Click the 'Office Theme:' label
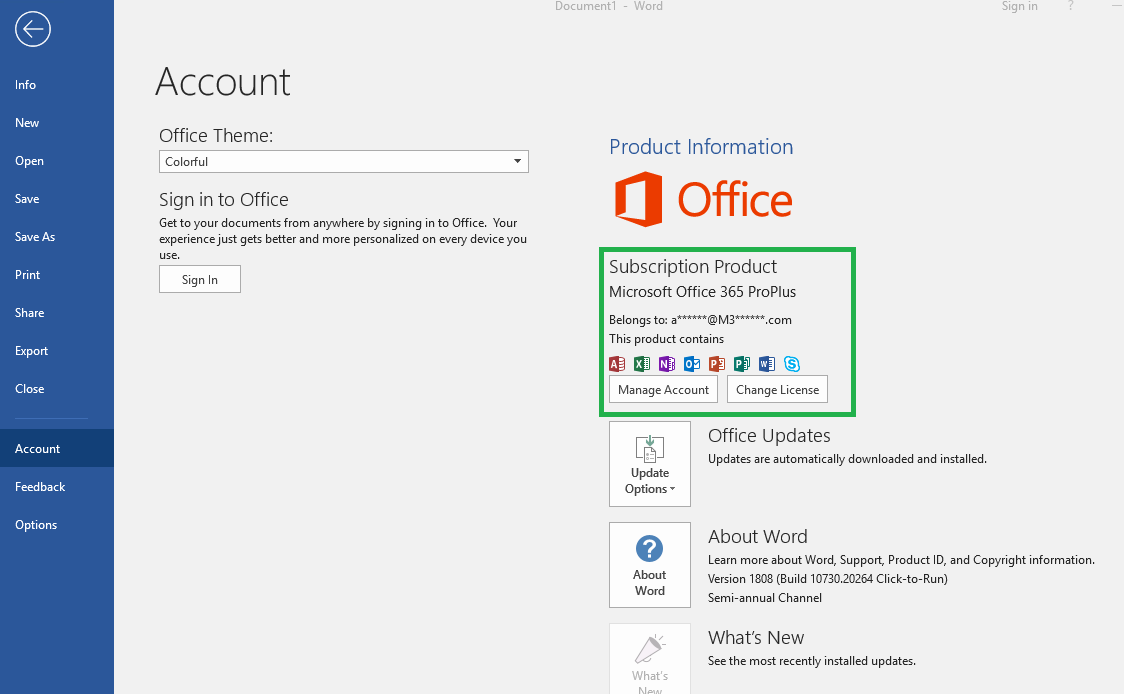The width and height of the screenshot is (1124, 694). pyautogui.click(x=216, y=136)
